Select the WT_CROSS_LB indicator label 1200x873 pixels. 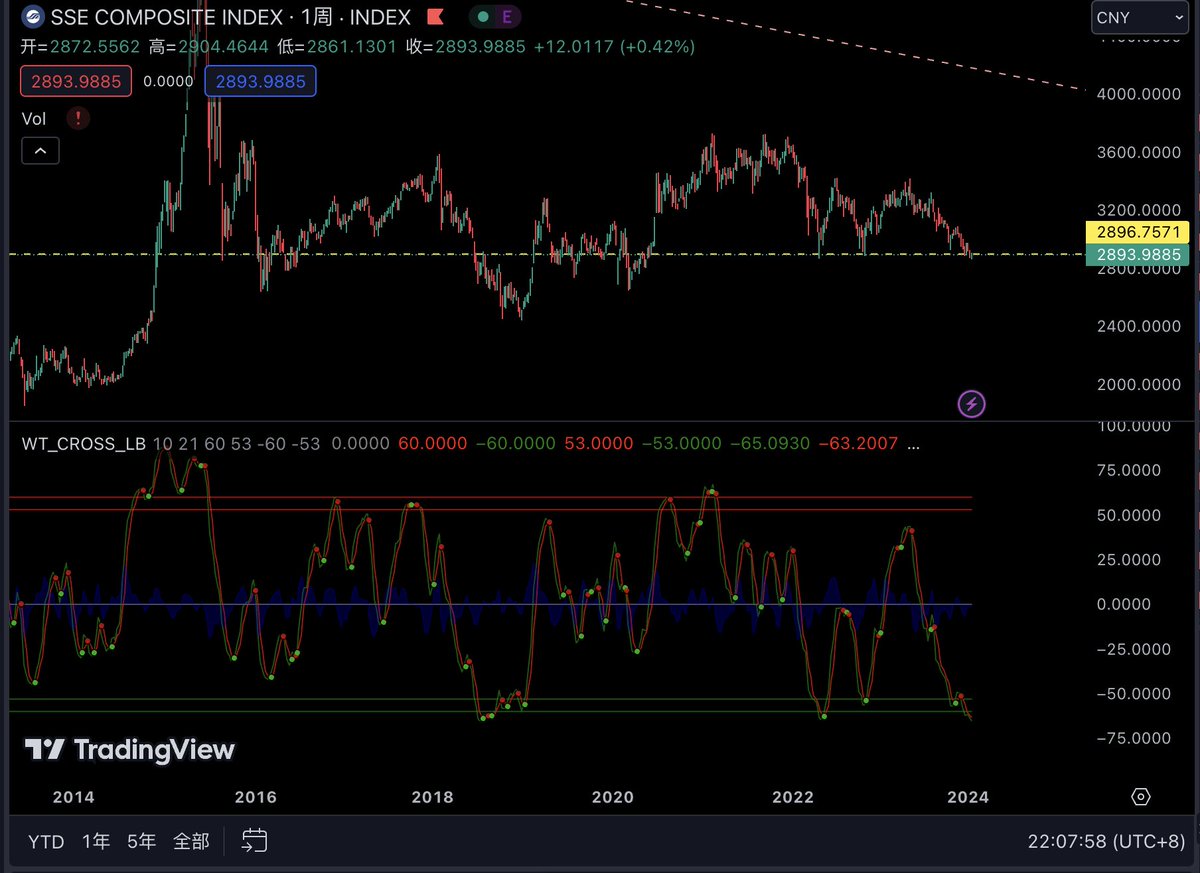click(x=84, y=443)
